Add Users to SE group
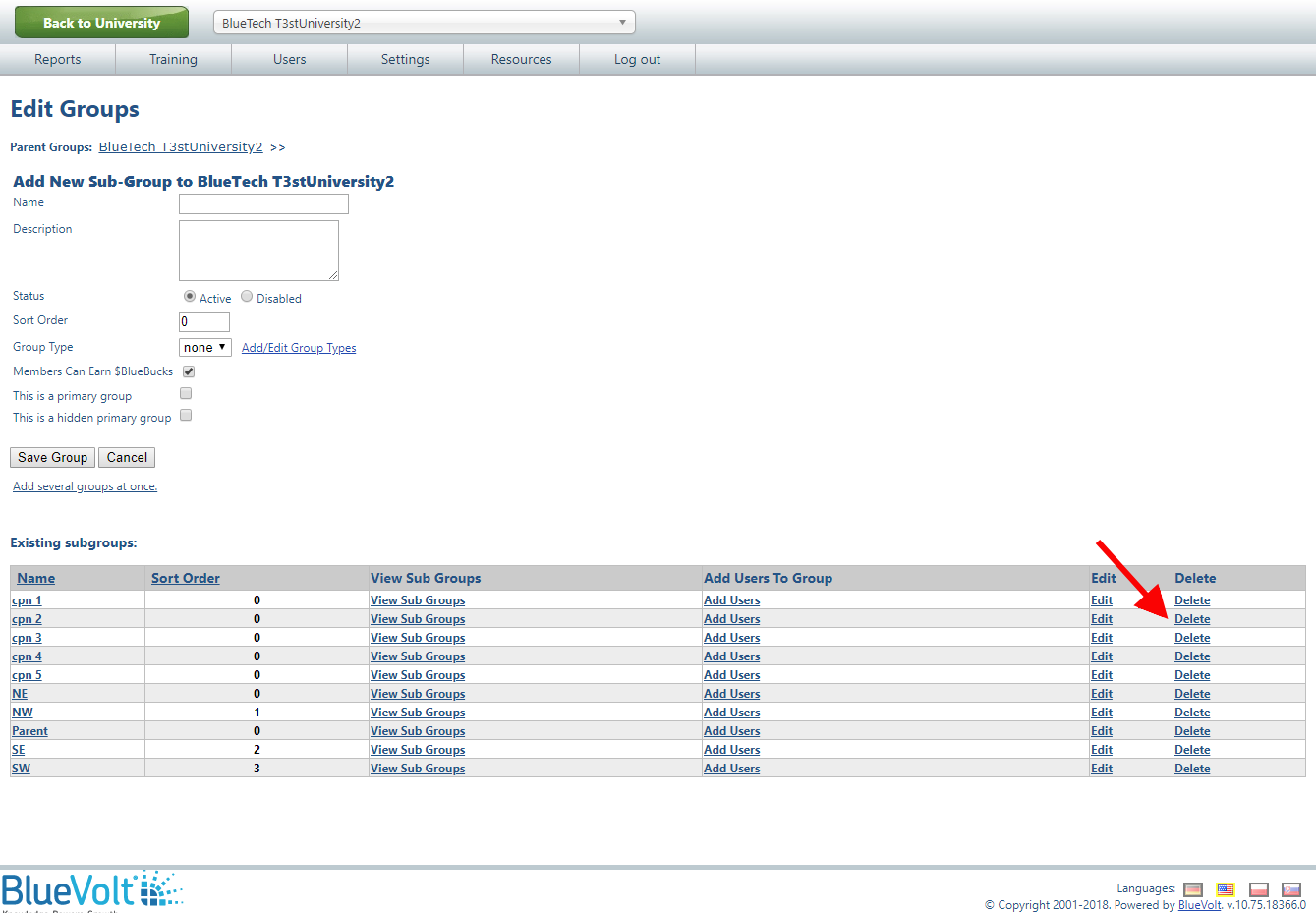This screenshot has height=913, width=1316. point(732,750)
